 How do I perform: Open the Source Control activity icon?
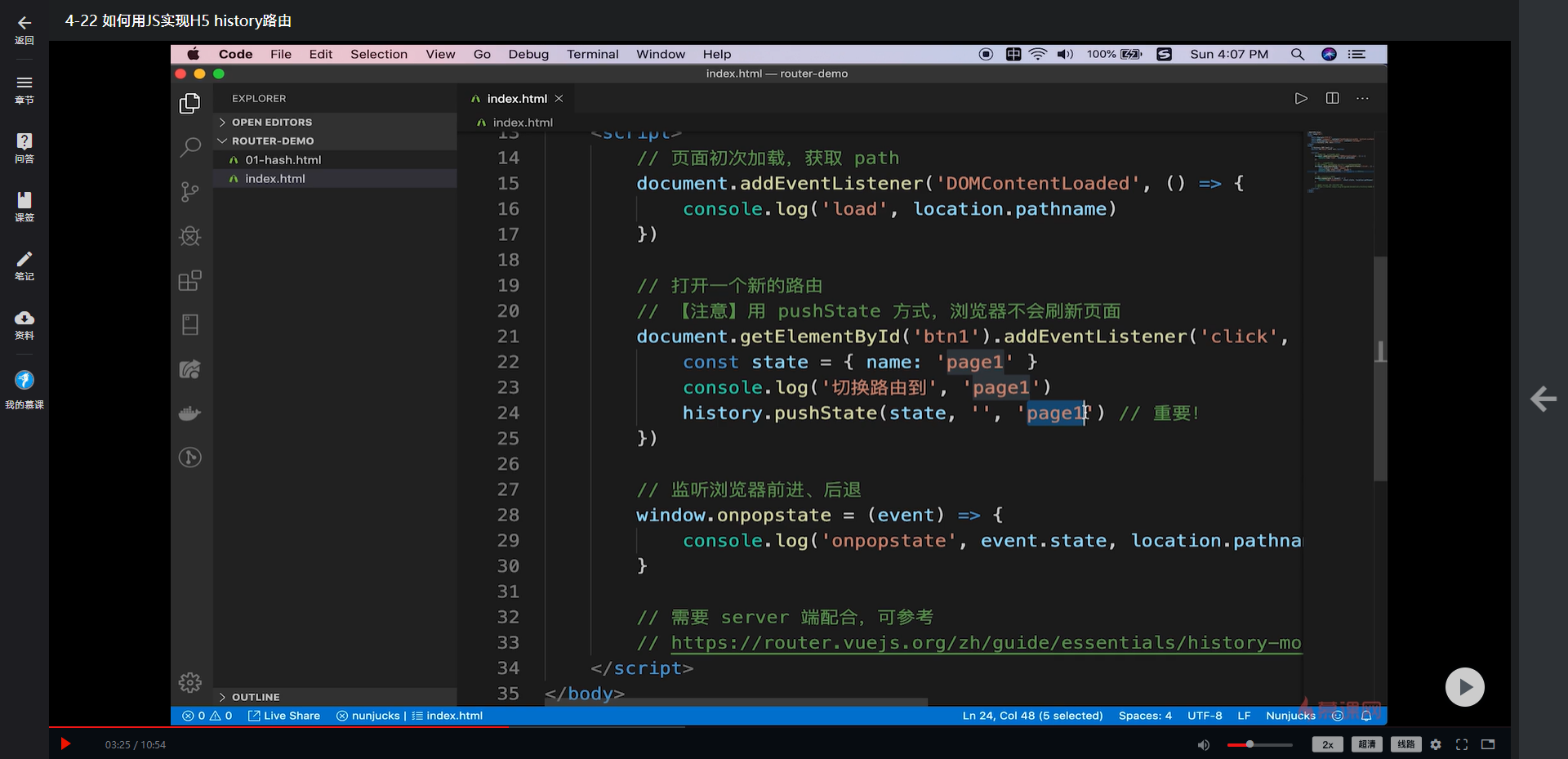(x=189, y=192)
